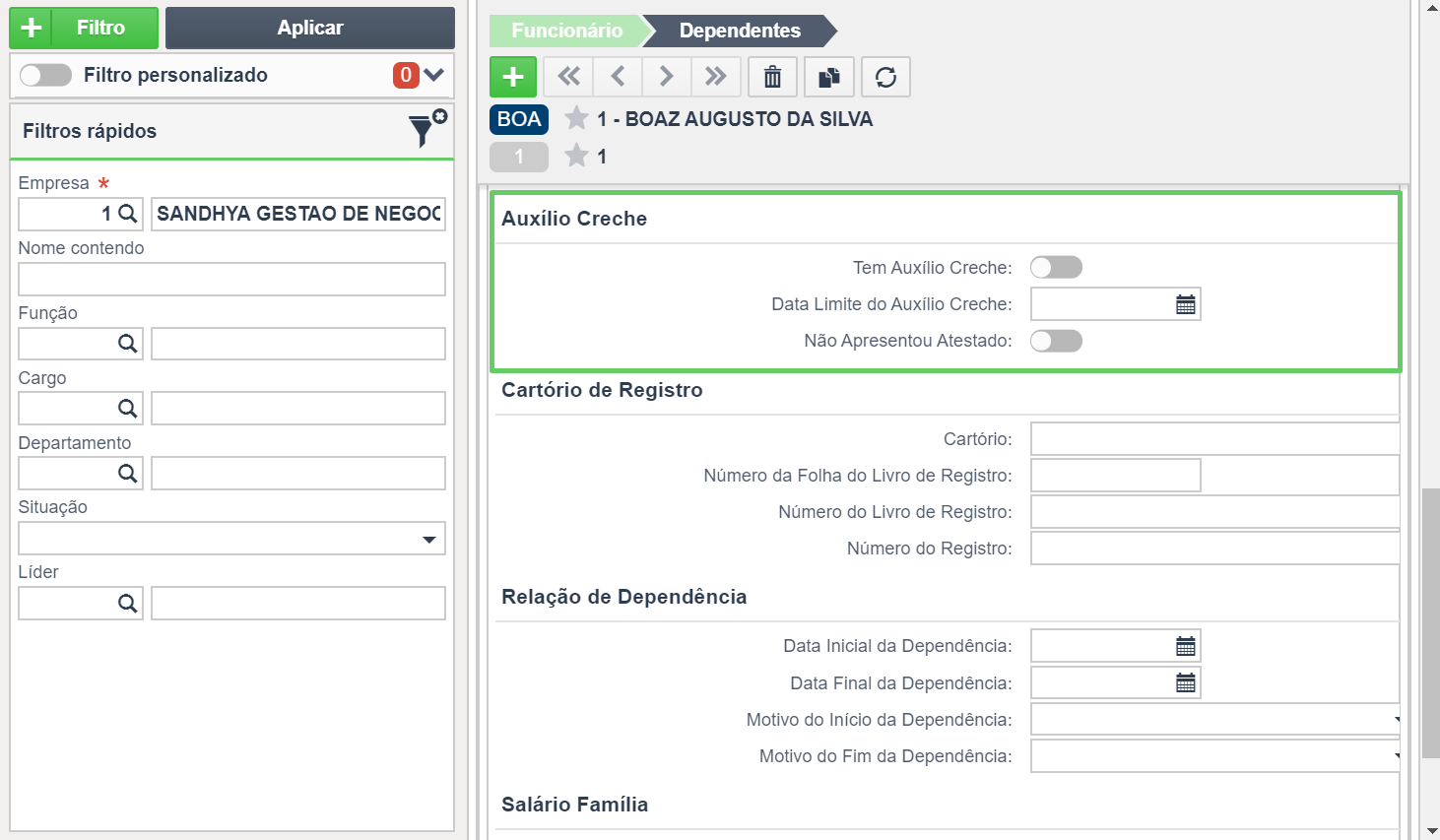Viewport: 1440px width, 840px height.
Task: Delete record with the trash icon
Action: point(773,77)
